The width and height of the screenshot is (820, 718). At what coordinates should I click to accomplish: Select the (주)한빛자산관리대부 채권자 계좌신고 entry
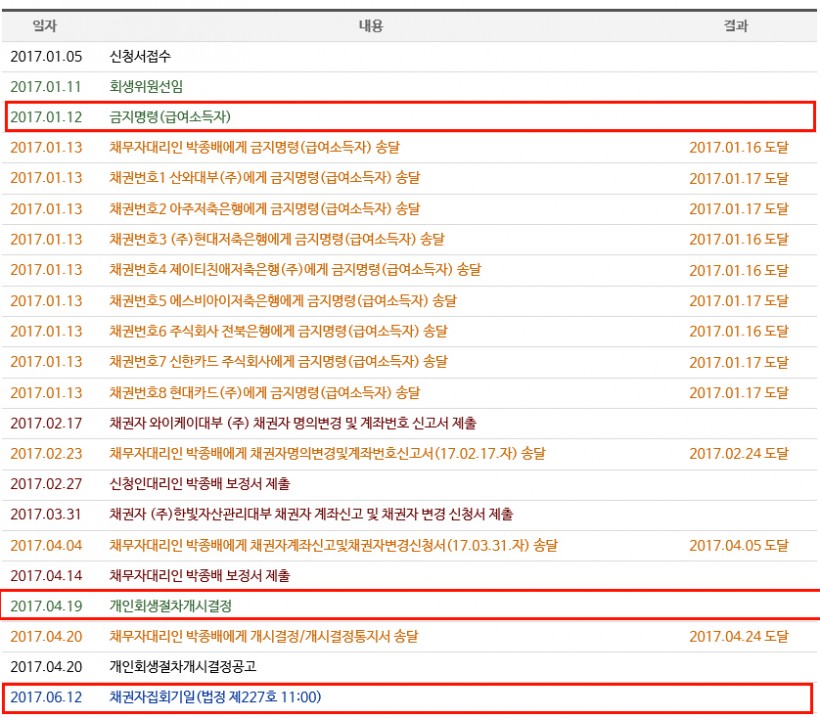click(311, 514)
